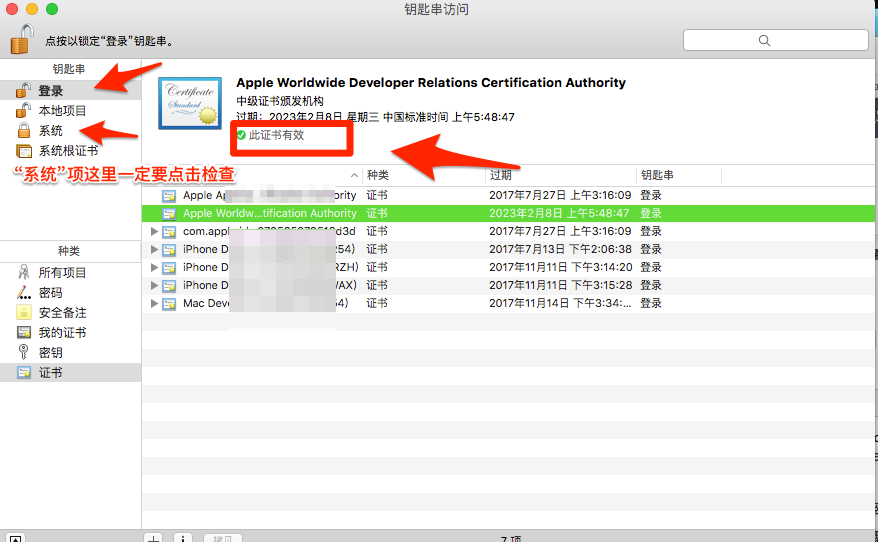Click the date 2017年7月13日 下午2:06:38
Image resolution: width=878 pixels, height=542 pixels.
point(560,249)
